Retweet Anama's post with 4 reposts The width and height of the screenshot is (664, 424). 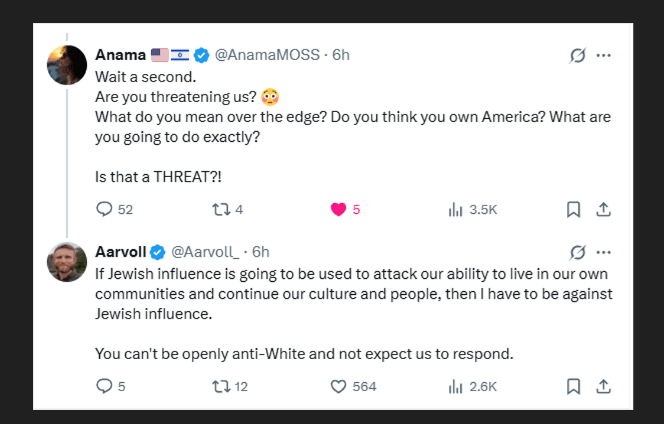pyautogui.click(x=221, y=209)
